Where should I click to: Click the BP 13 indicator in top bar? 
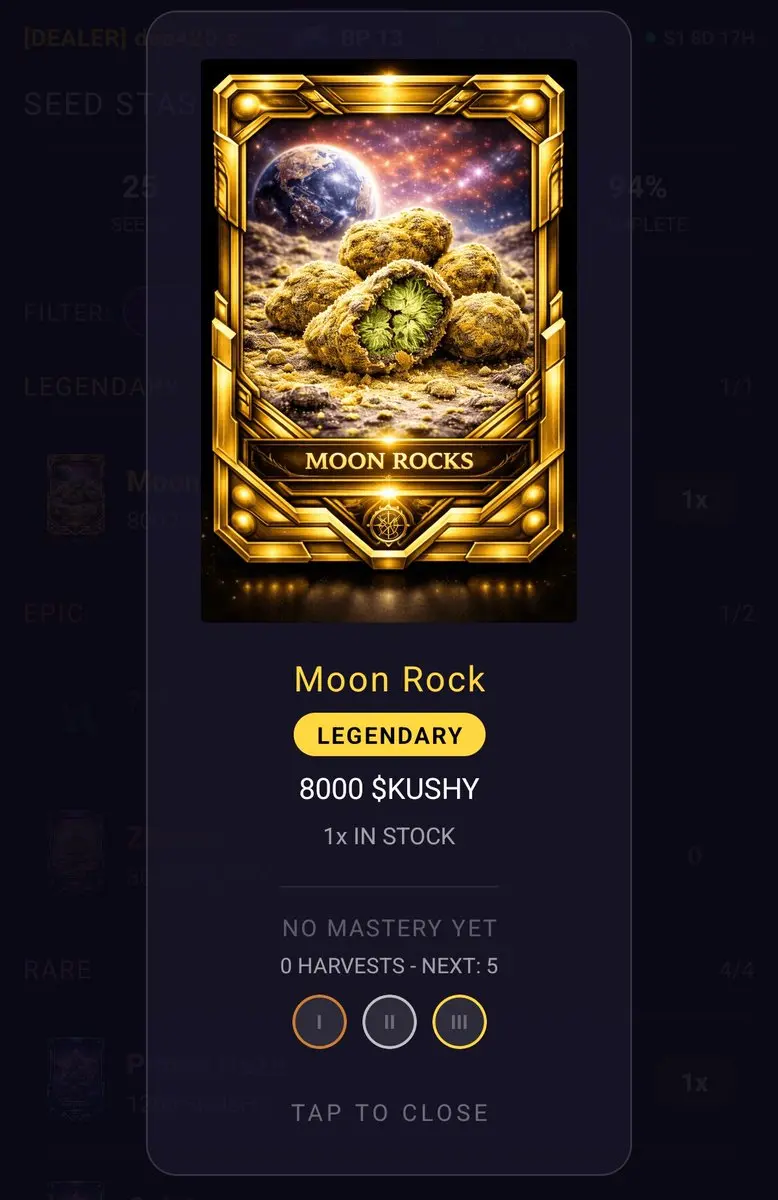[371, 38]
